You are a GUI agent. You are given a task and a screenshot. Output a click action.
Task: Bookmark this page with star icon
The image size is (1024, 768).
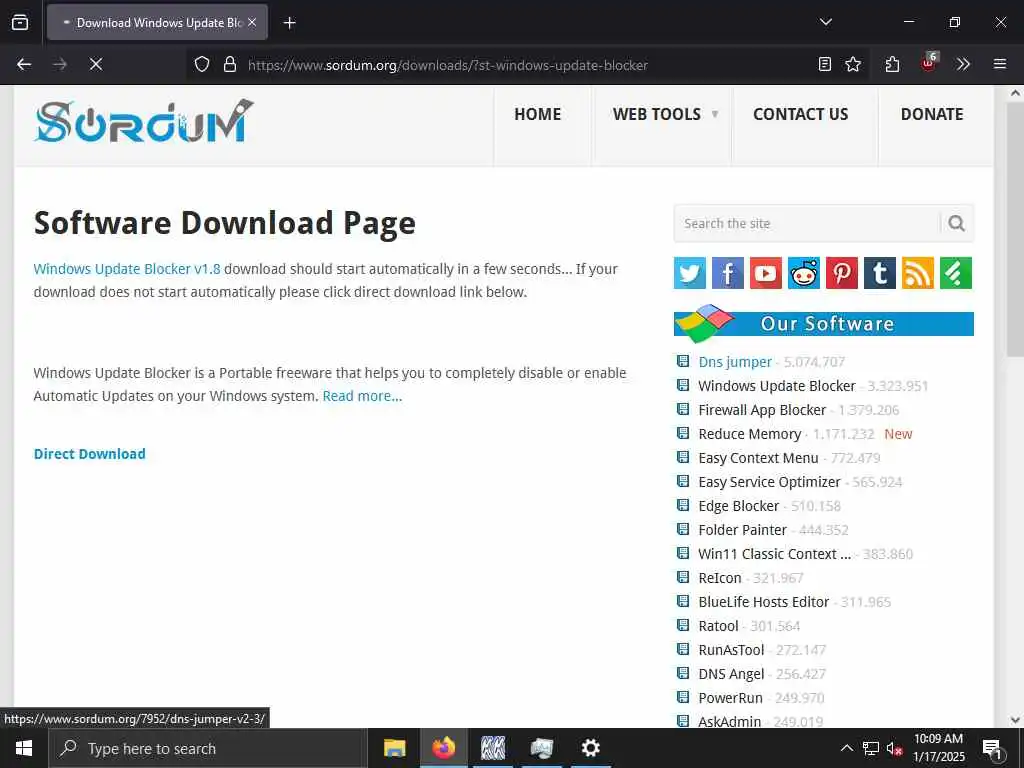tap(853, 64)
